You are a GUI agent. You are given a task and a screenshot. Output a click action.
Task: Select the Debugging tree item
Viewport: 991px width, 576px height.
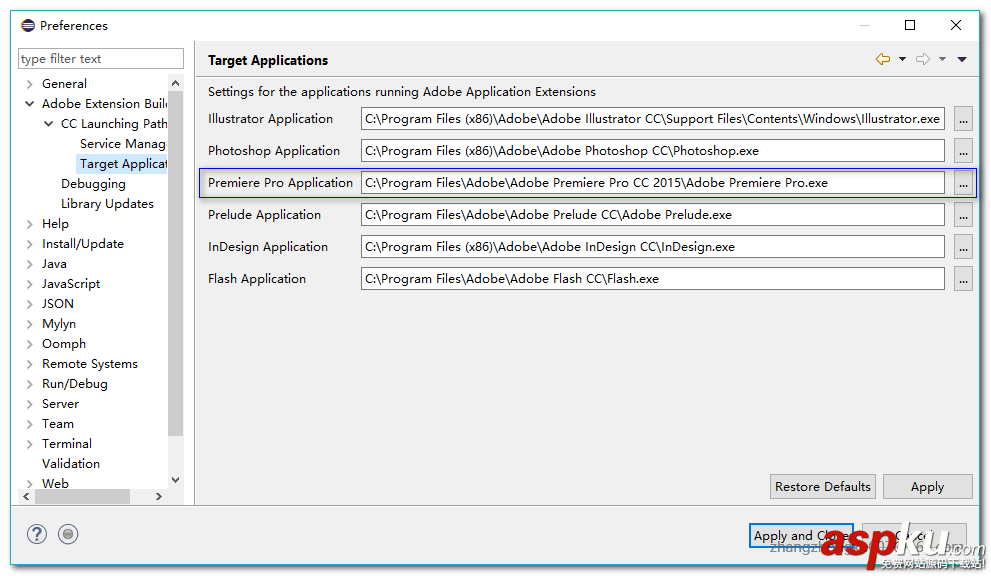(93, 184)
